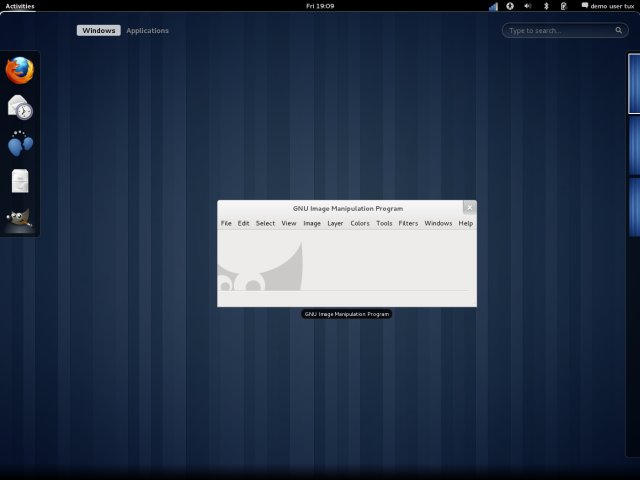Launch Firefox from the dash

20,70
